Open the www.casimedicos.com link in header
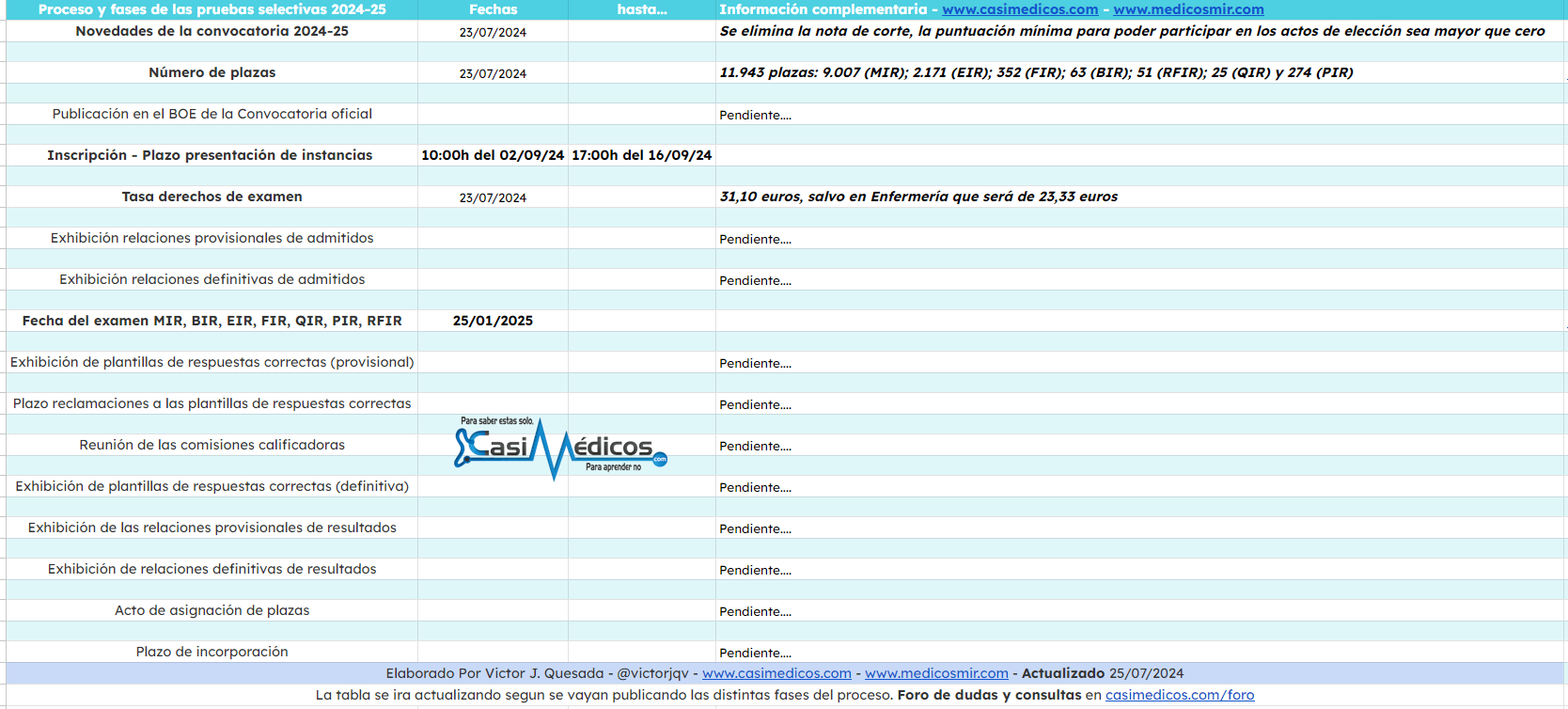The image size is (1568, 709). [1020, 9]
